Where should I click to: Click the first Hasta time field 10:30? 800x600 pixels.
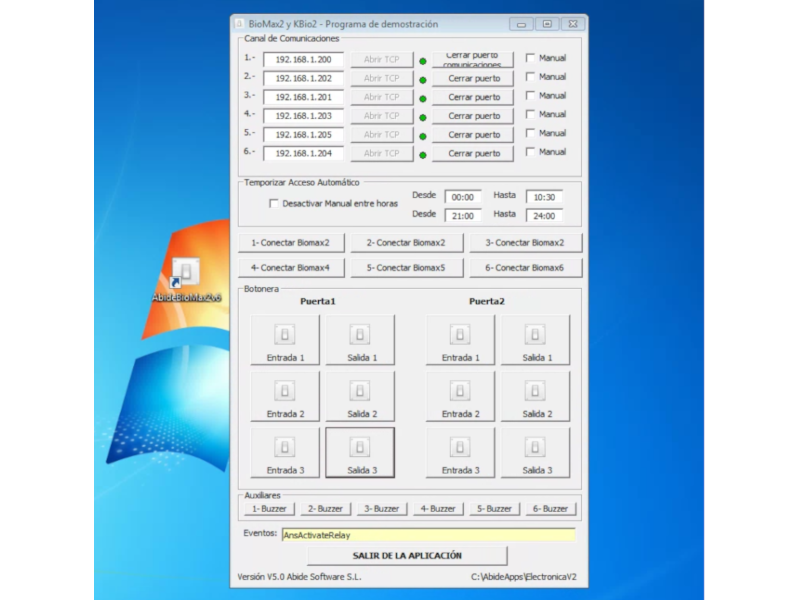point(543,197)
